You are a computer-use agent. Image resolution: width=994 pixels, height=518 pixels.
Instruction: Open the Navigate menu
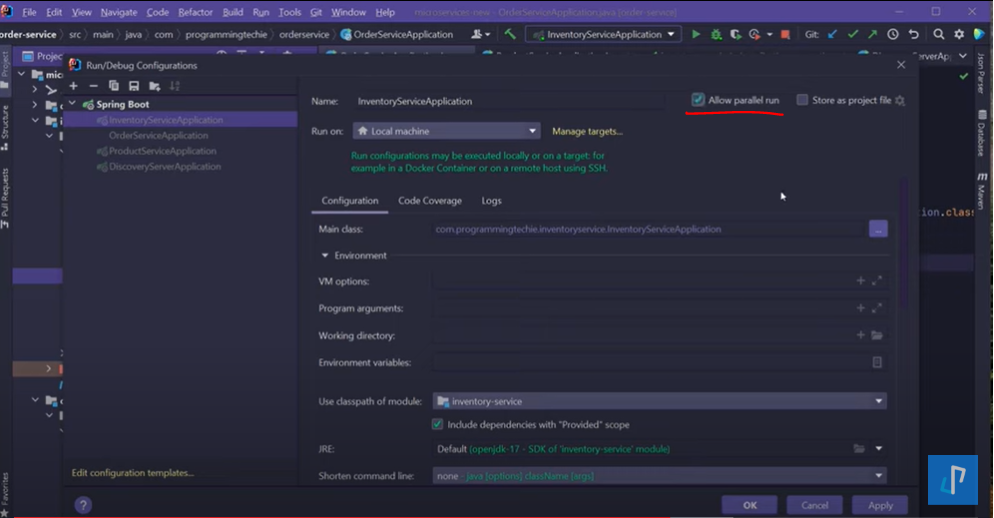[x=119, y=12]
